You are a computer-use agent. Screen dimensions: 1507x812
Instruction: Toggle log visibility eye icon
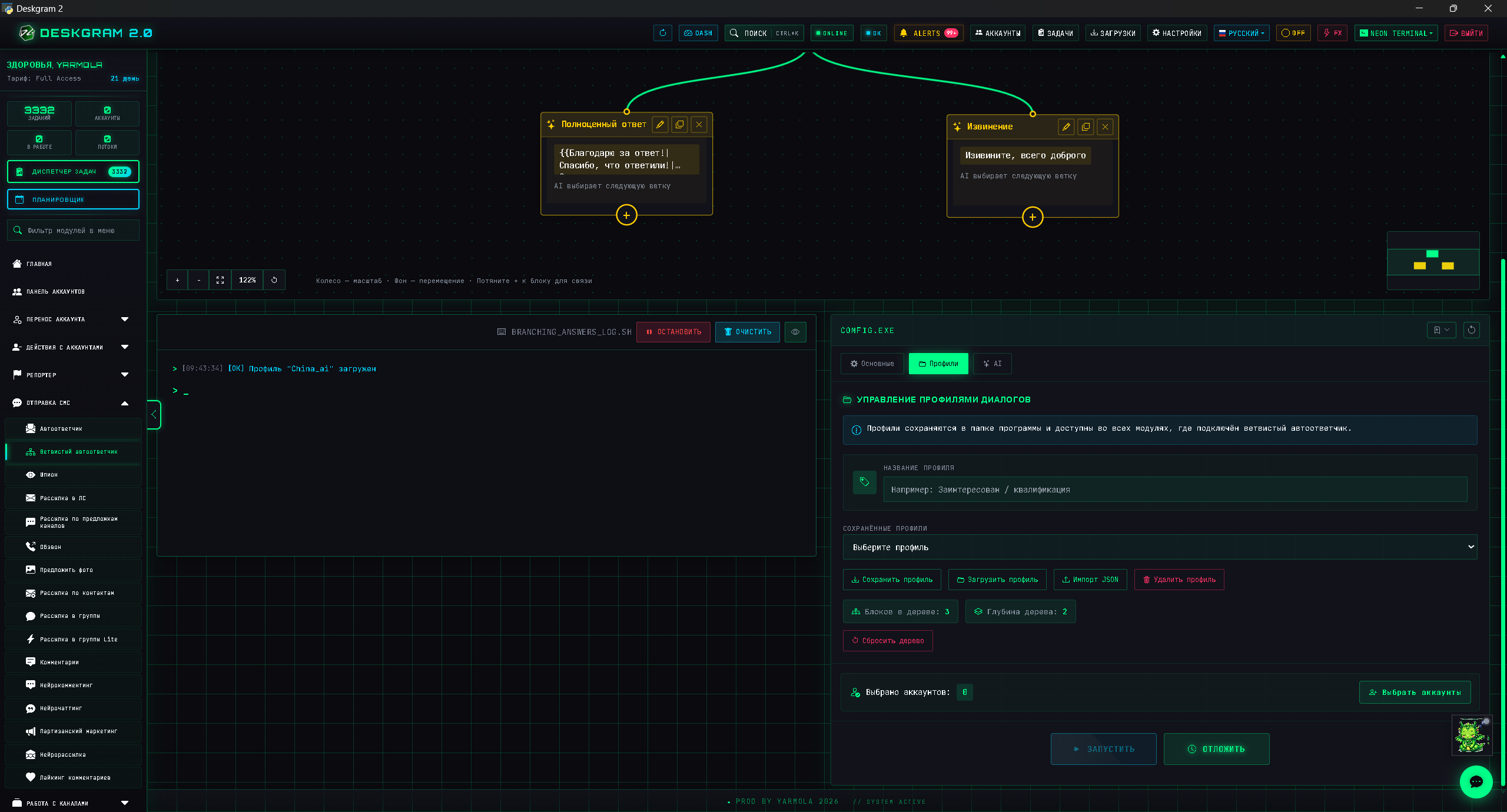795,332
